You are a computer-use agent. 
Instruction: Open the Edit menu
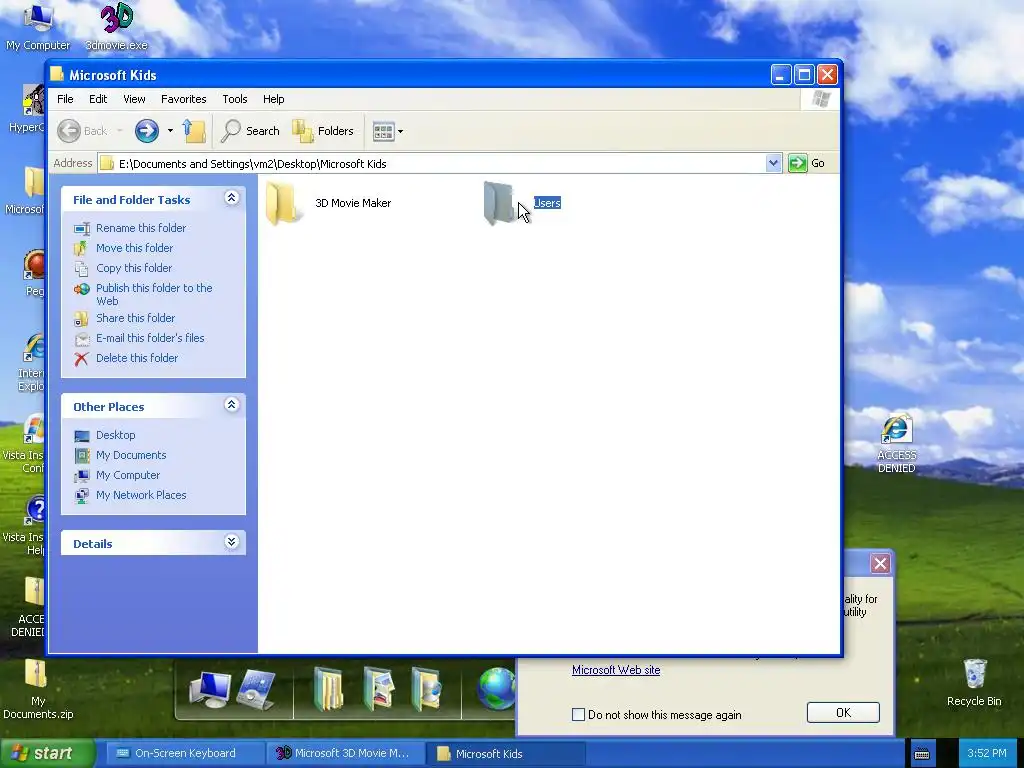pos(98,99)
